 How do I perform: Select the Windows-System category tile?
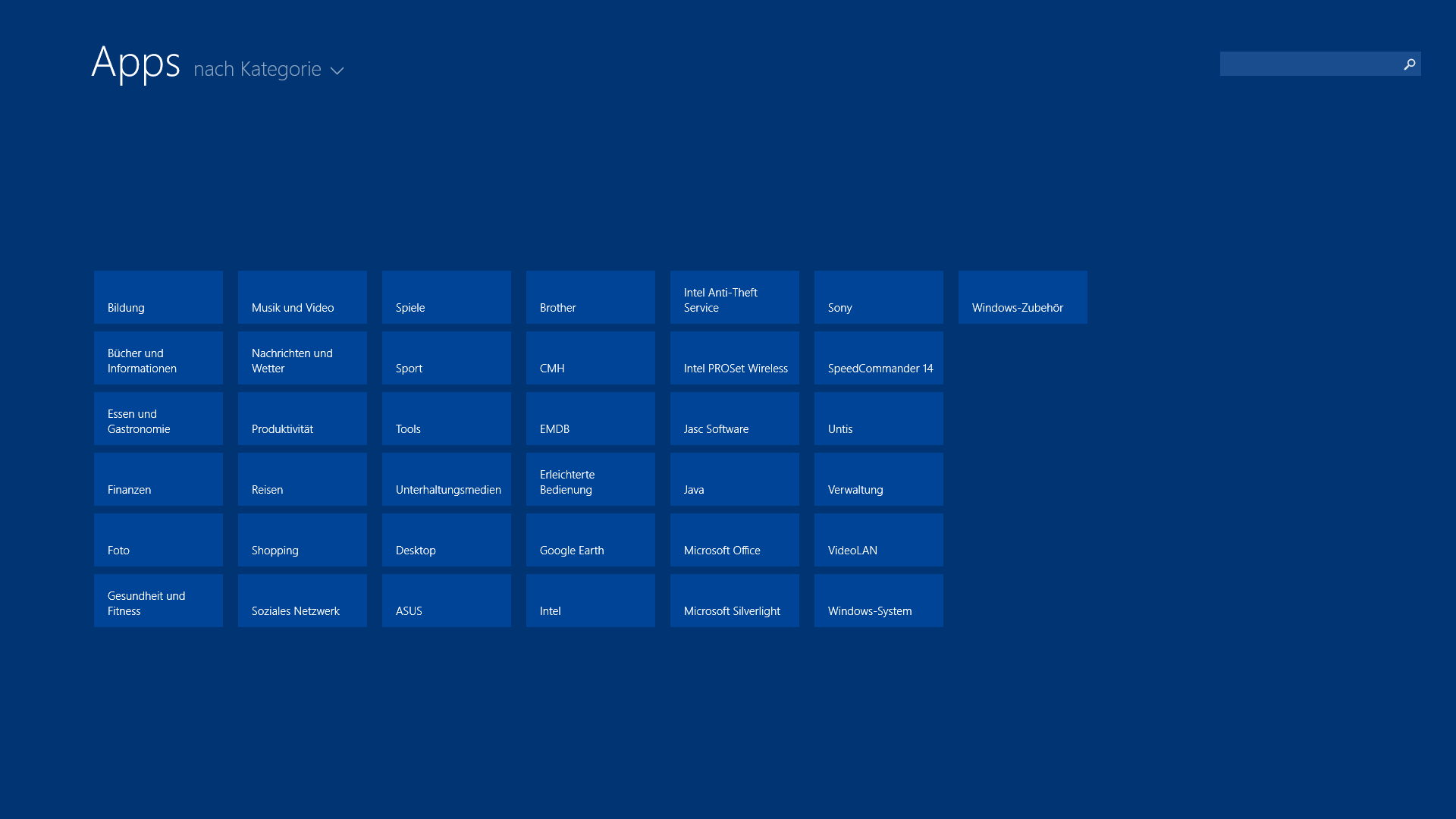point(878,601)
